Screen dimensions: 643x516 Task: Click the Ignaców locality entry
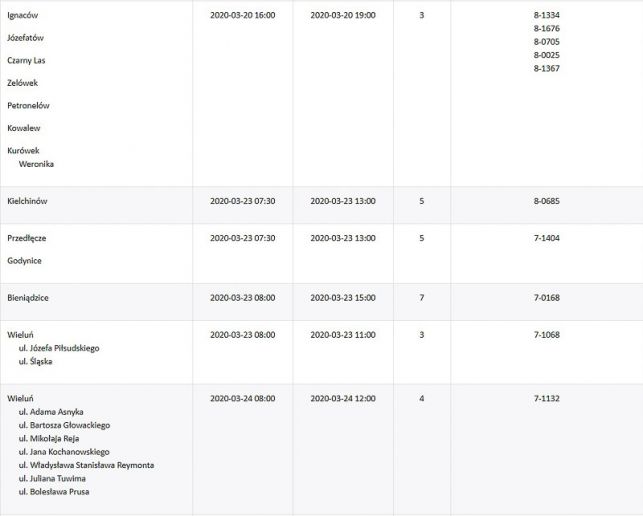coord(24,15)
